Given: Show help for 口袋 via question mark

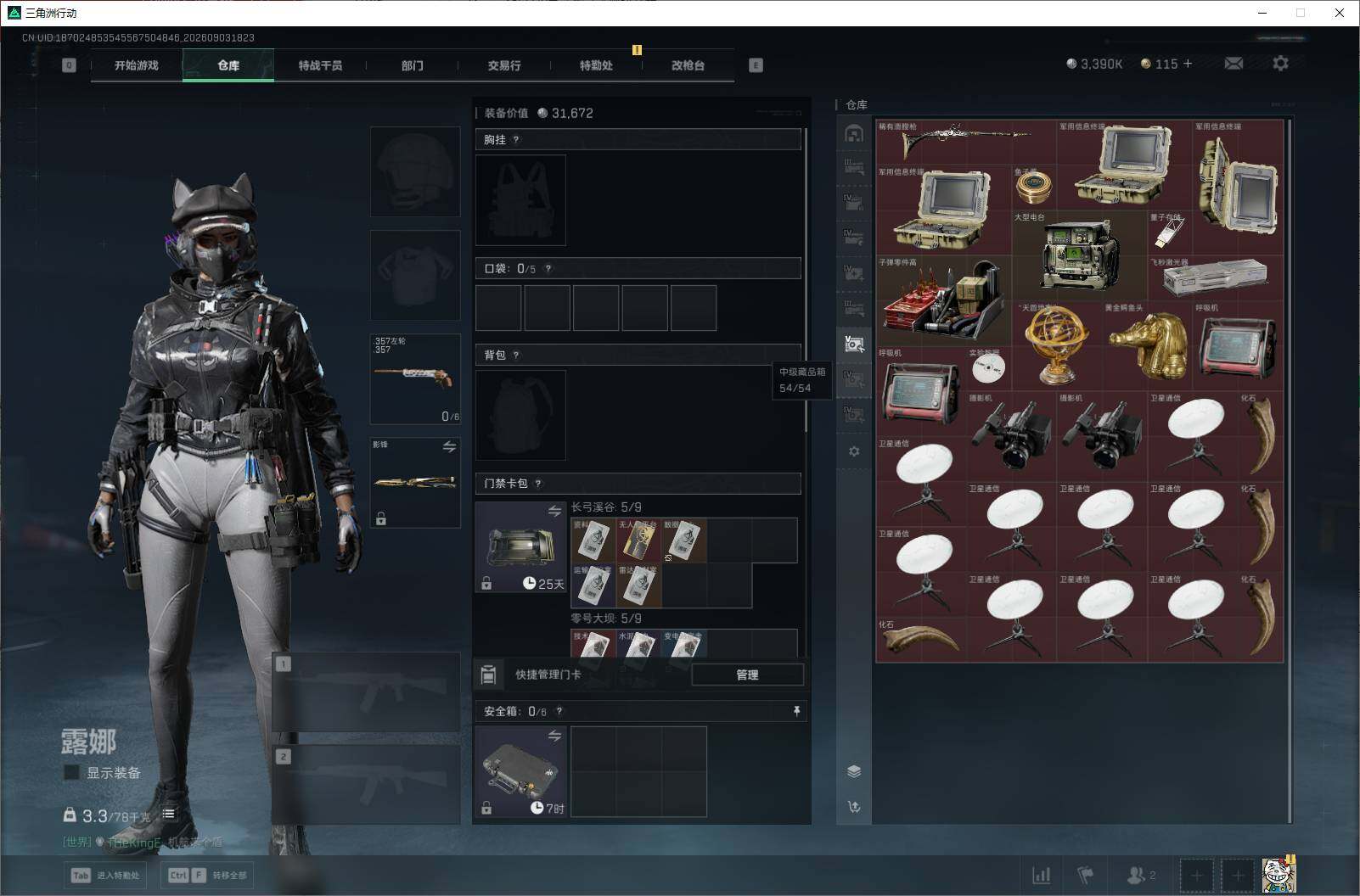Looking at the screenshot, I should point(548,269).
